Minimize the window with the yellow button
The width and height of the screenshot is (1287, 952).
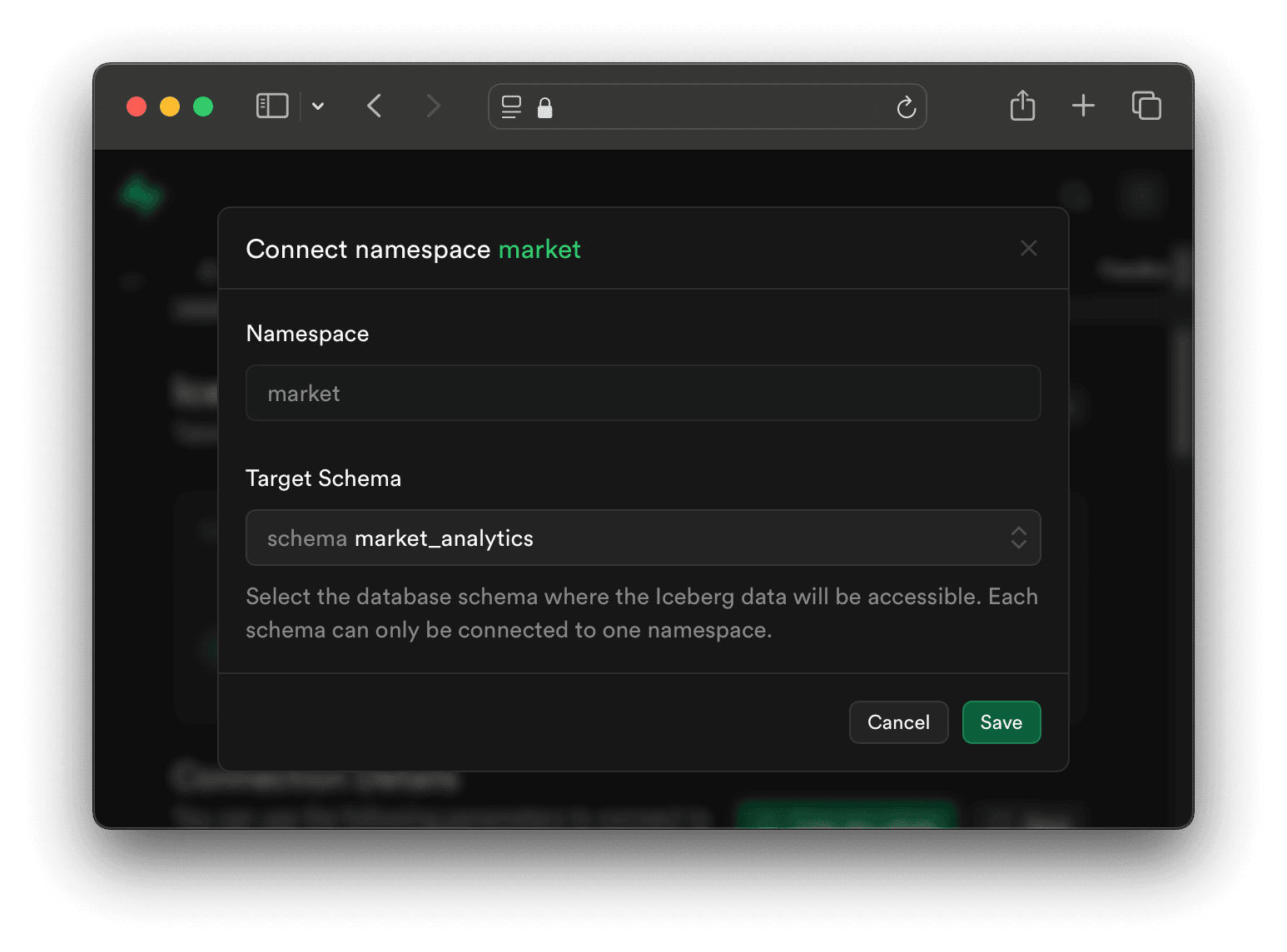[x=170, y=107]
